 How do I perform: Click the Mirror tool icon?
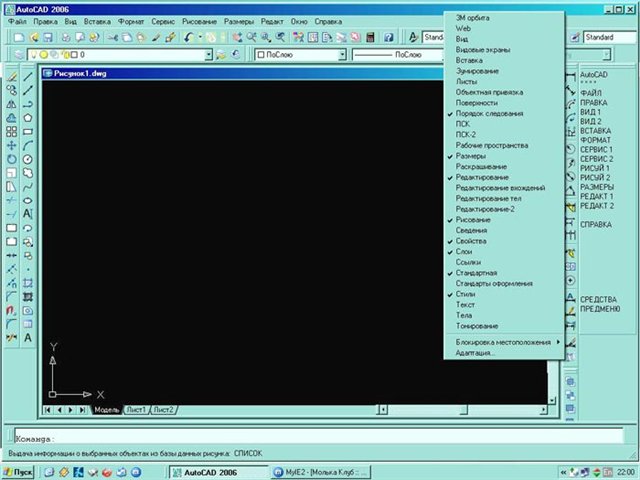(x=10, y=103)
